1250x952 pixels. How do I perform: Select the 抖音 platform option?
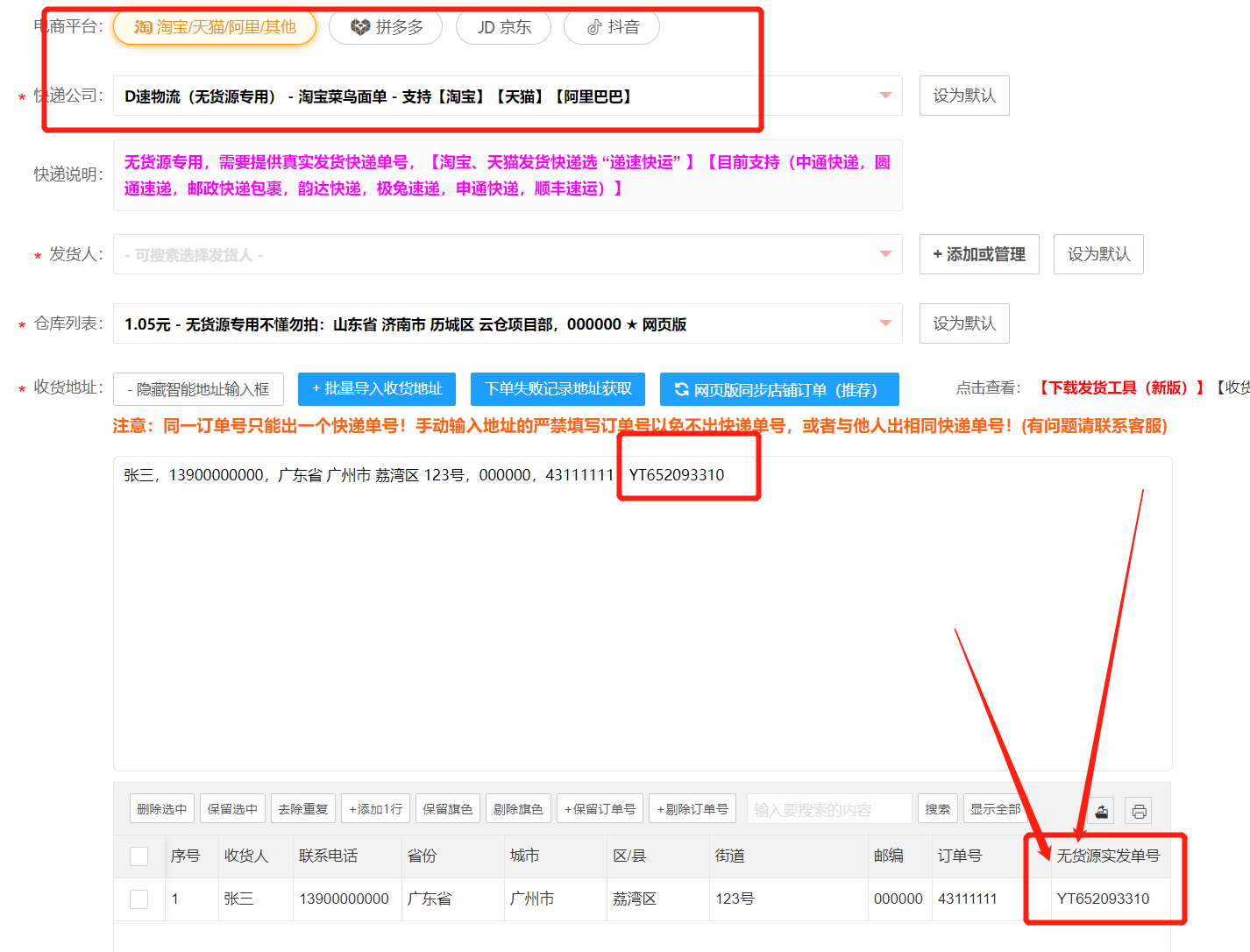612,27
